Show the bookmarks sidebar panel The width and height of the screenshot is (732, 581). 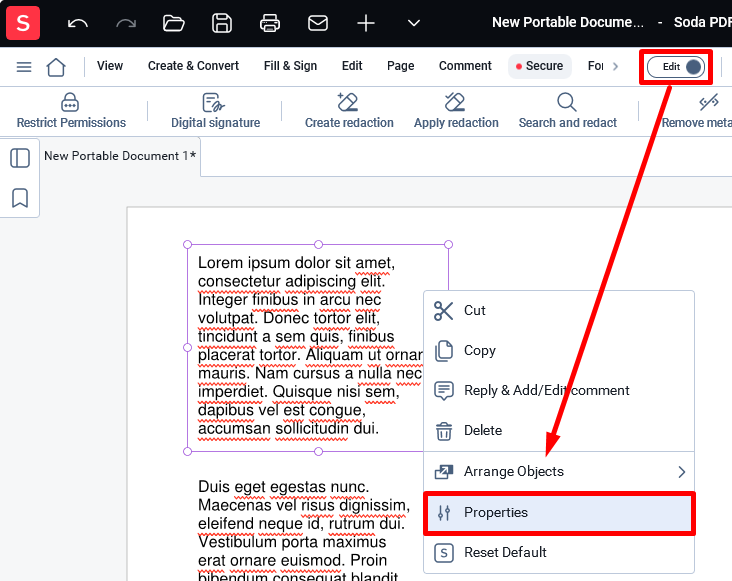[x=20, y=198]
